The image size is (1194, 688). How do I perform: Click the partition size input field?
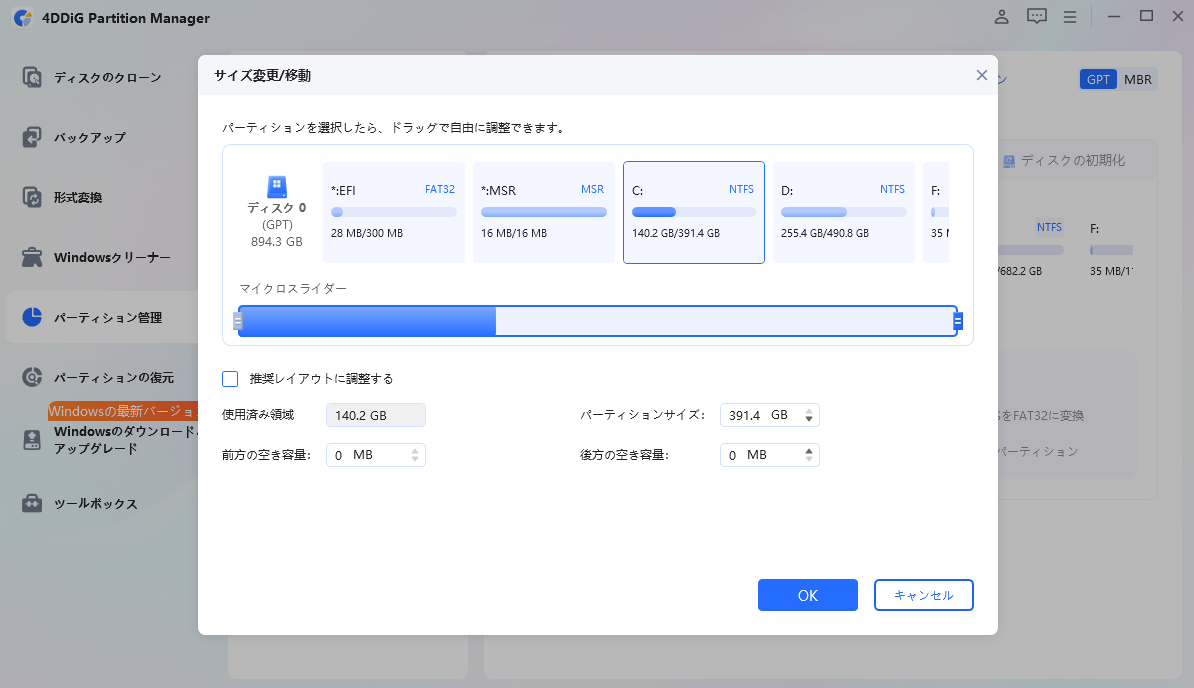pyautogui.click(x=769, y=415)
